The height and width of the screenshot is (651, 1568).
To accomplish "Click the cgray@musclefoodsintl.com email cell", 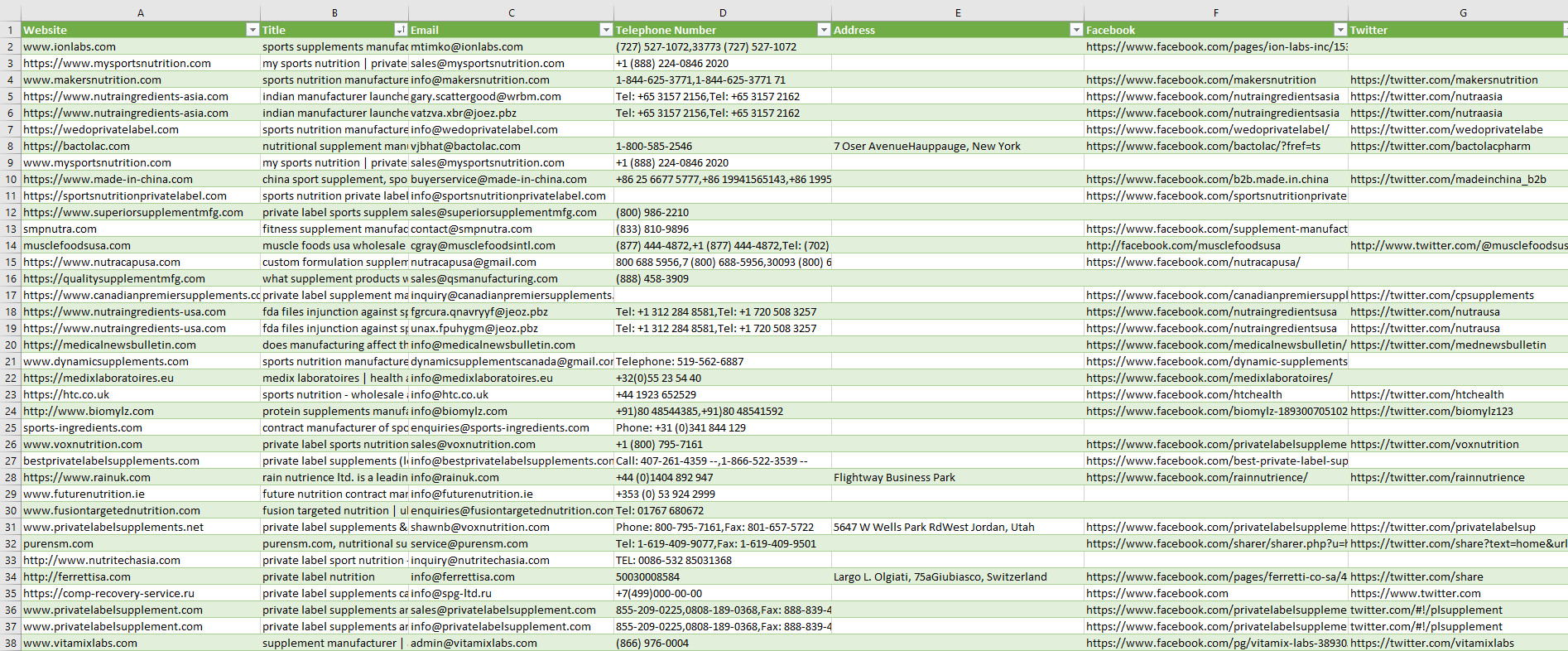I will point(512,245).
